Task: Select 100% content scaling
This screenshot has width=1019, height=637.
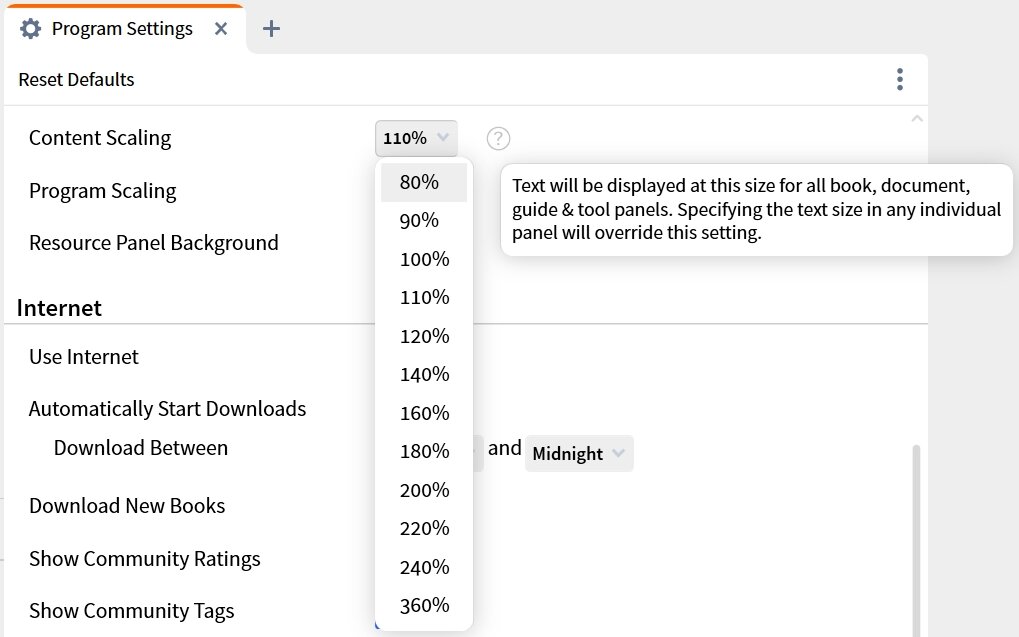Action: pyautogui.click(x=424, y=259)
